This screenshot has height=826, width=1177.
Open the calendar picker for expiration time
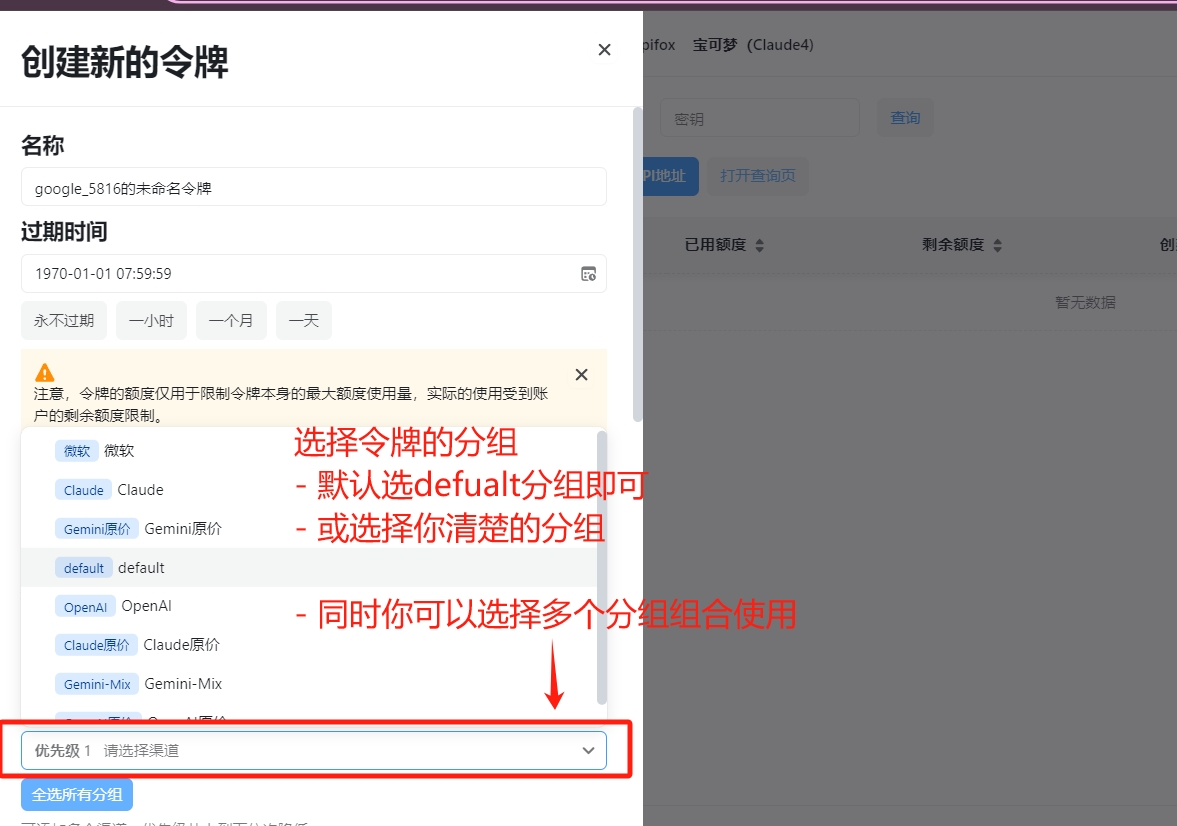tap(589, 274)
